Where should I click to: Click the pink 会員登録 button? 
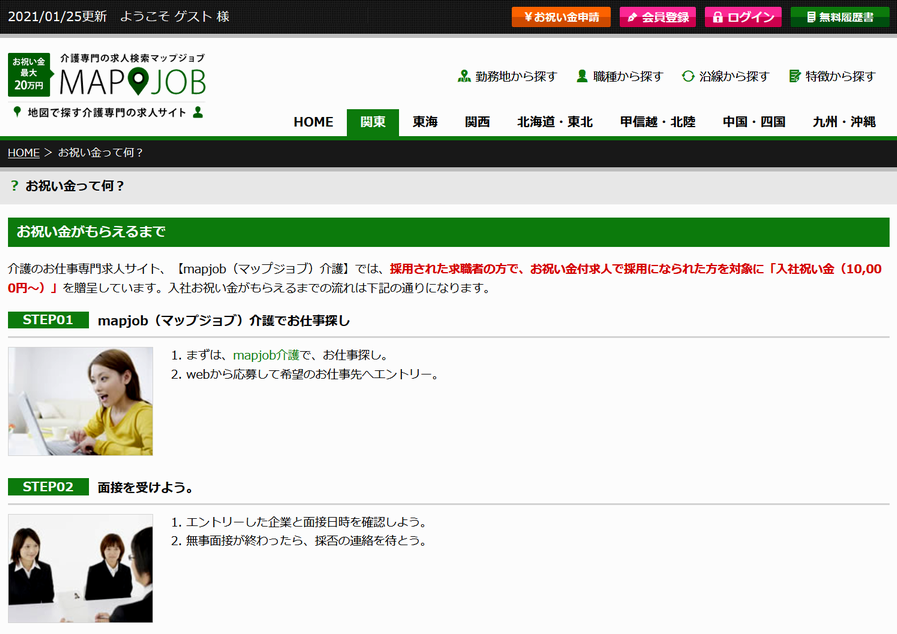[x=657, y=17]
